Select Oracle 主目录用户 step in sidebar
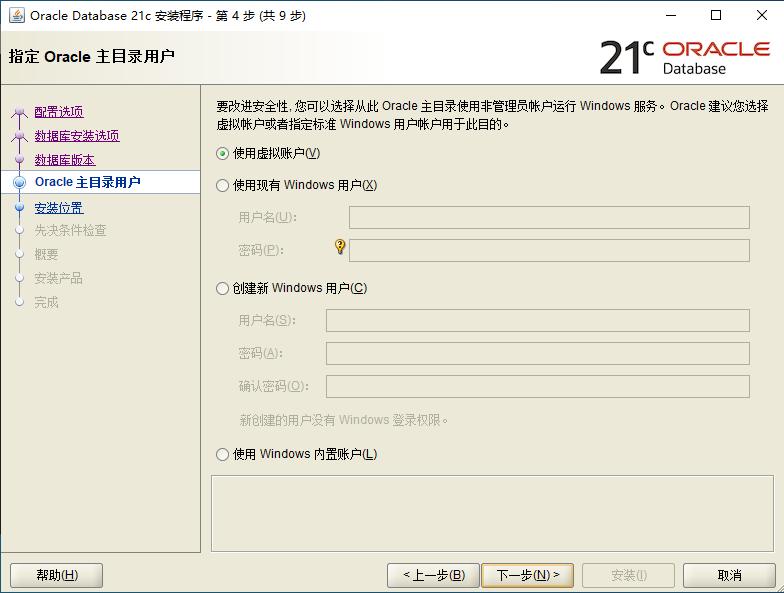 tap(88, 182)
